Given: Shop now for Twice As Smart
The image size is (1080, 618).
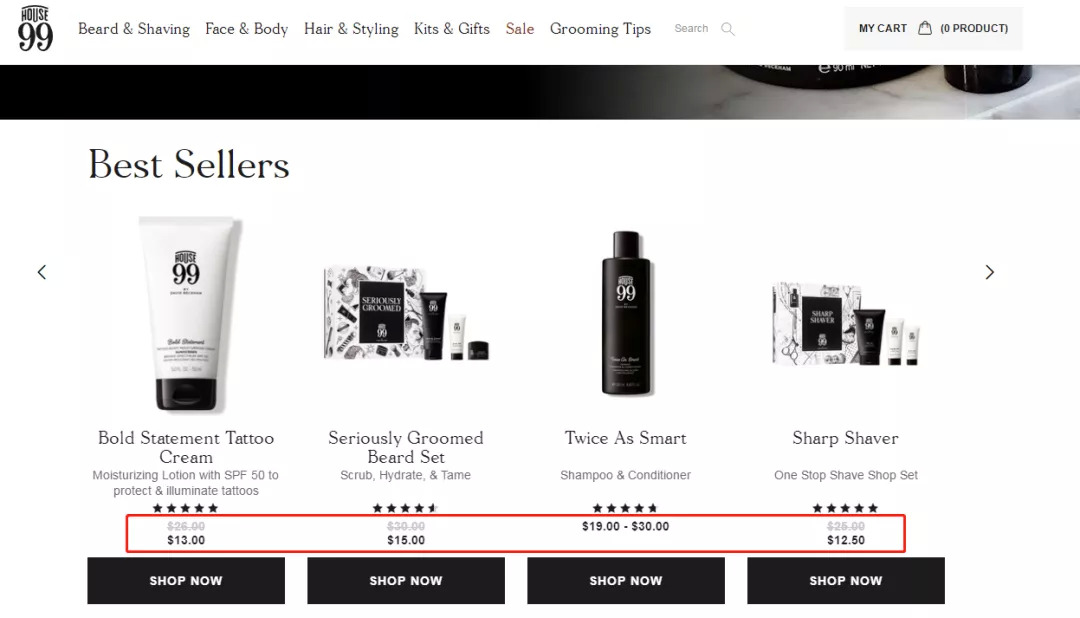Looking at the screenshot, I should [626, 581].
